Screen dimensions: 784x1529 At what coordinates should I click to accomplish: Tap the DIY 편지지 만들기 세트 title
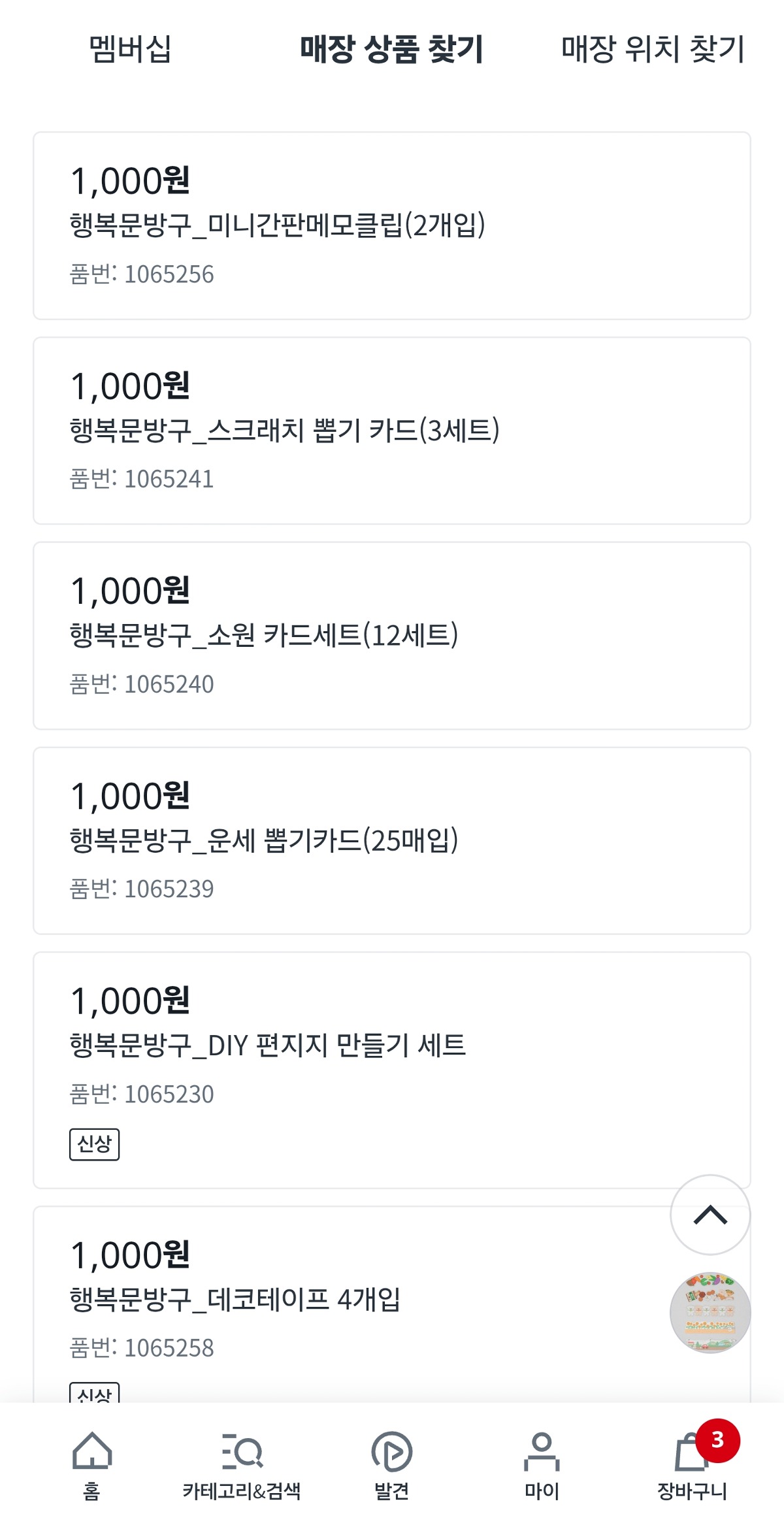coord(268,1045)
